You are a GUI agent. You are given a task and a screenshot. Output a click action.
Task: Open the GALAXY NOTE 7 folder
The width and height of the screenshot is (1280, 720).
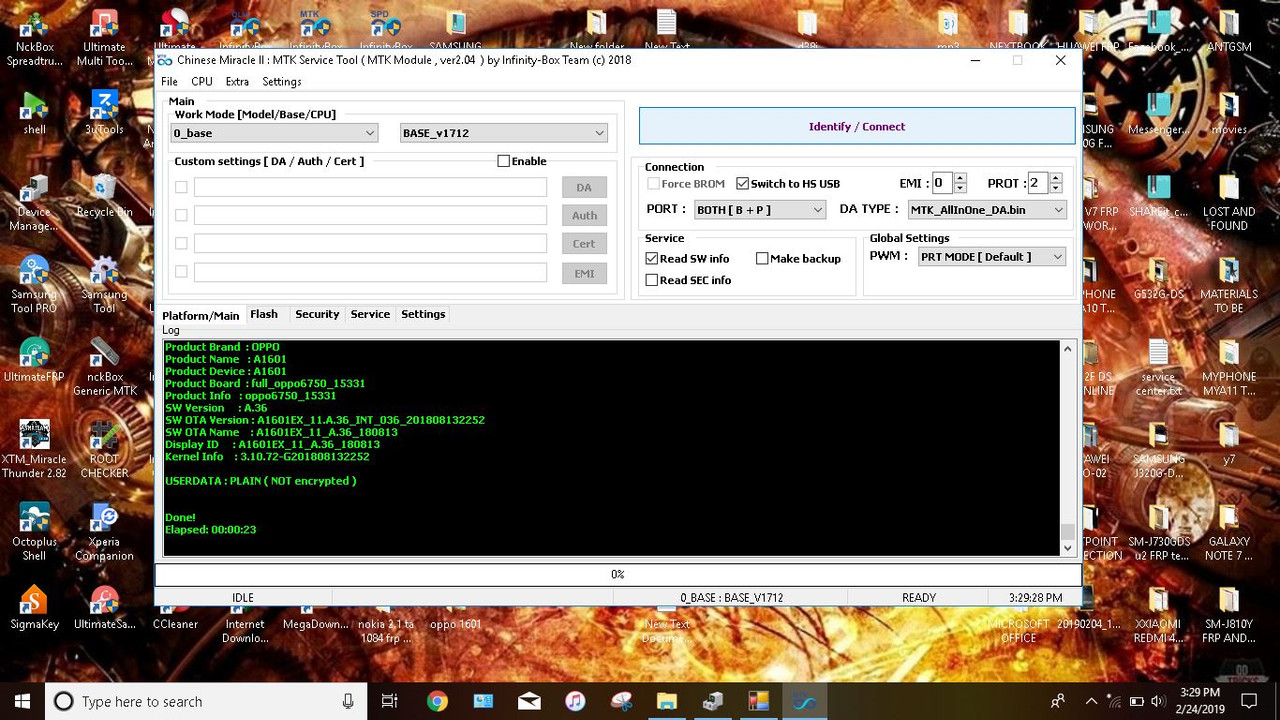pos(1229,532)
